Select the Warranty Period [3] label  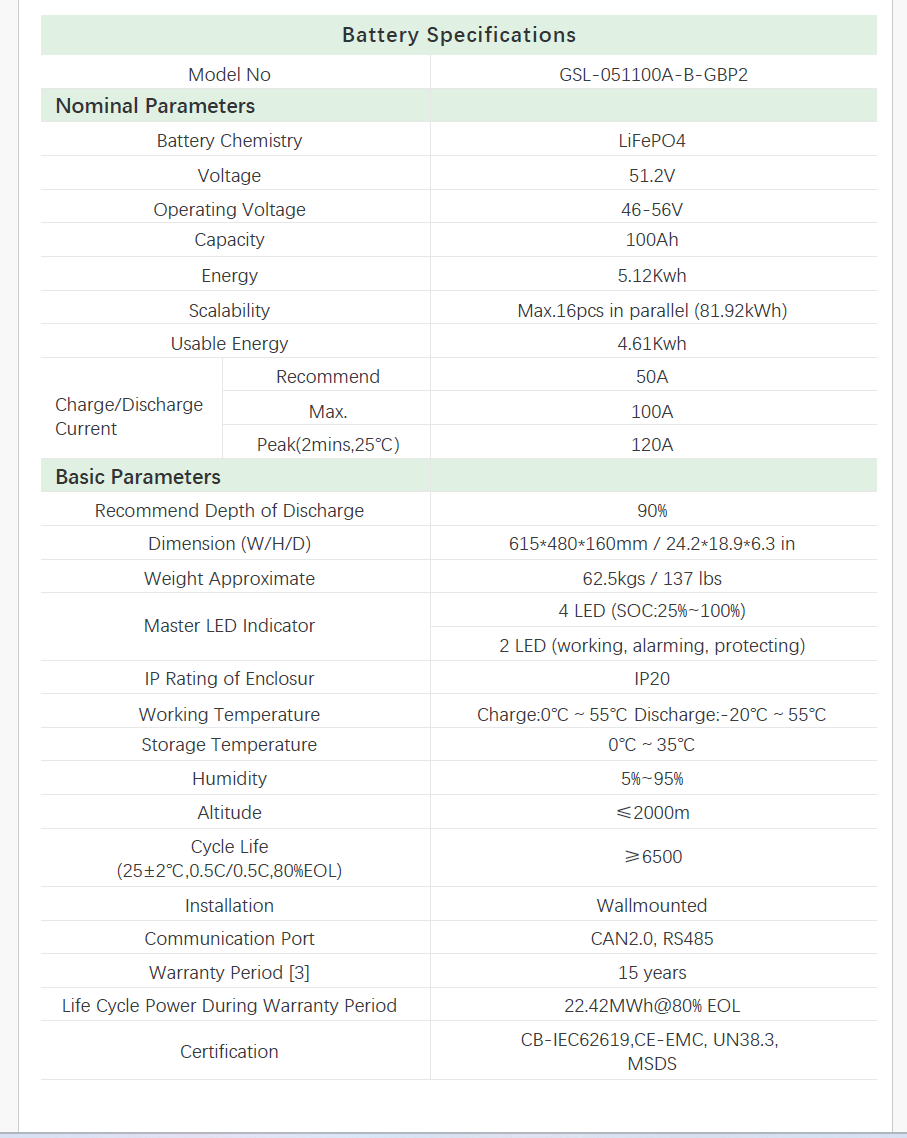pos(229,973)
